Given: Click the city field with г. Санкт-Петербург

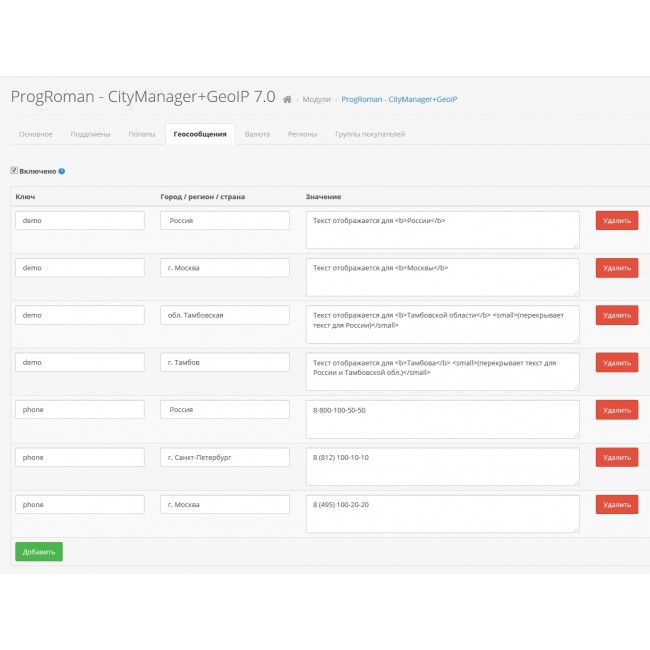Looking at the screenshot, I should 225,457.
